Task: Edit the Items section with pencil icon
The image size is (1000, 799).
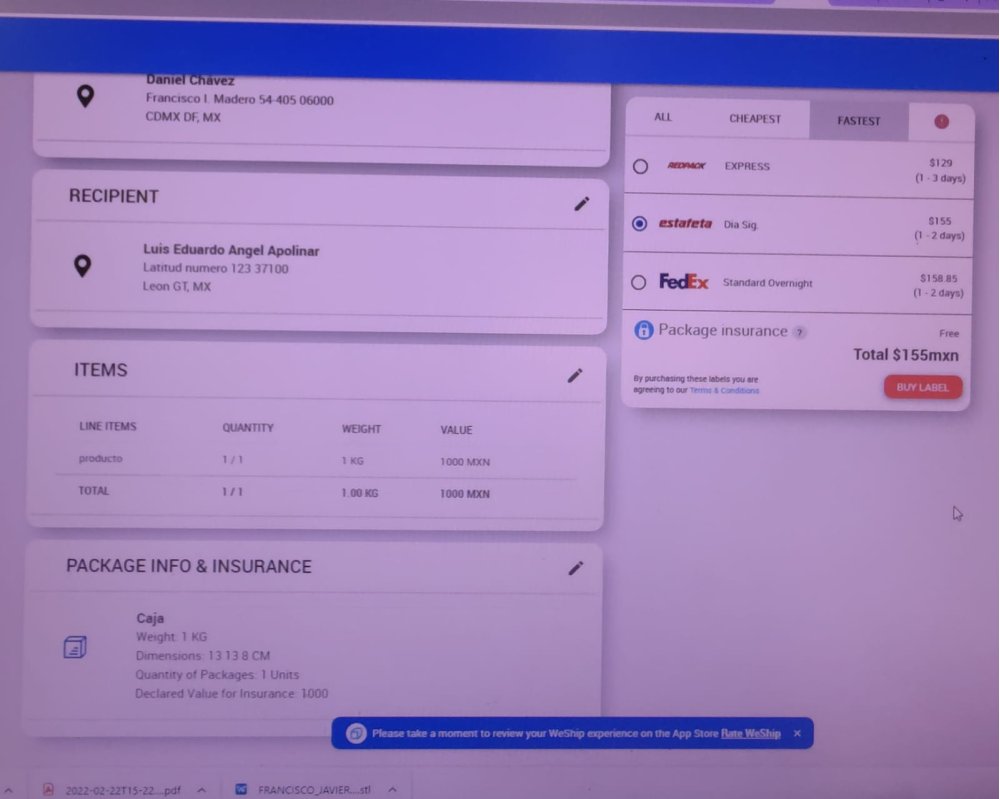Action: [575, 376]
